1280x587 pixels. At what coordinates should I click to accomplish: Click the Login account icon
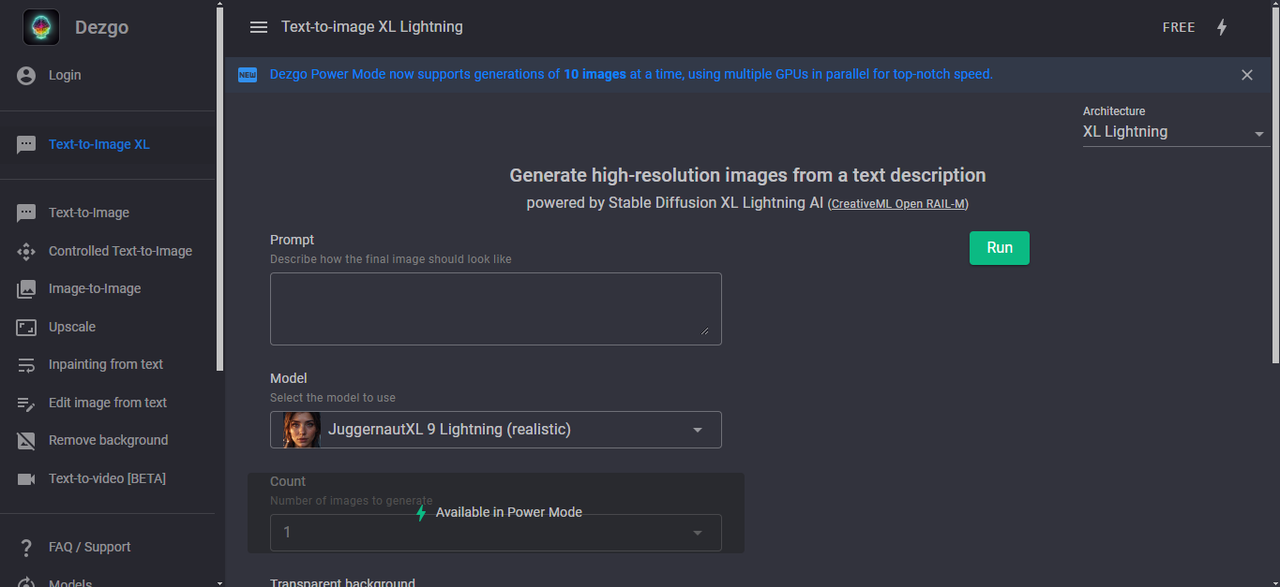(26, 75)
